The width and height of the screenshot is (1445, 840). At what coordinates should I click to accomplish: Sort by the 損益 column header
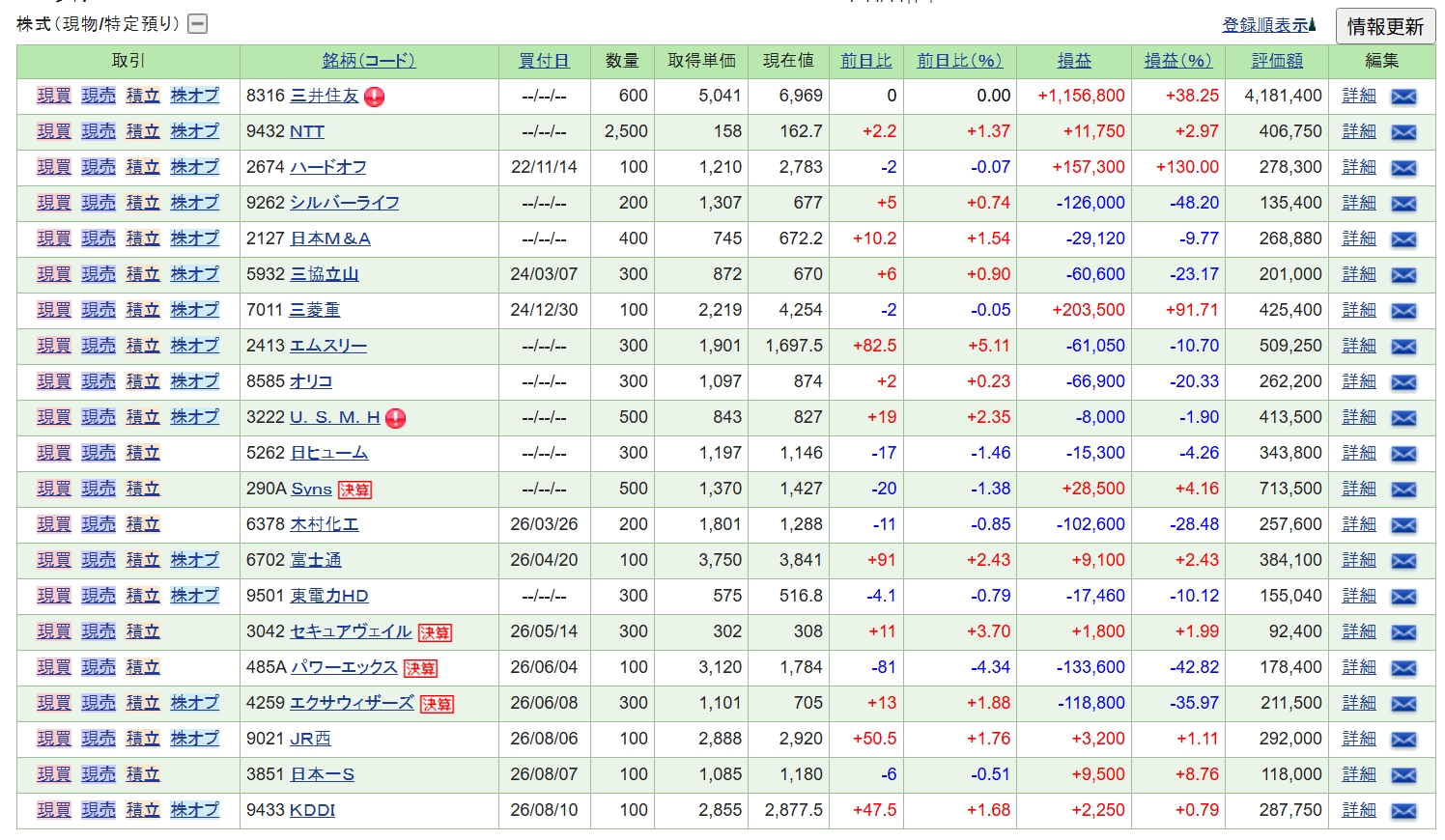(x=1074, y=61)
